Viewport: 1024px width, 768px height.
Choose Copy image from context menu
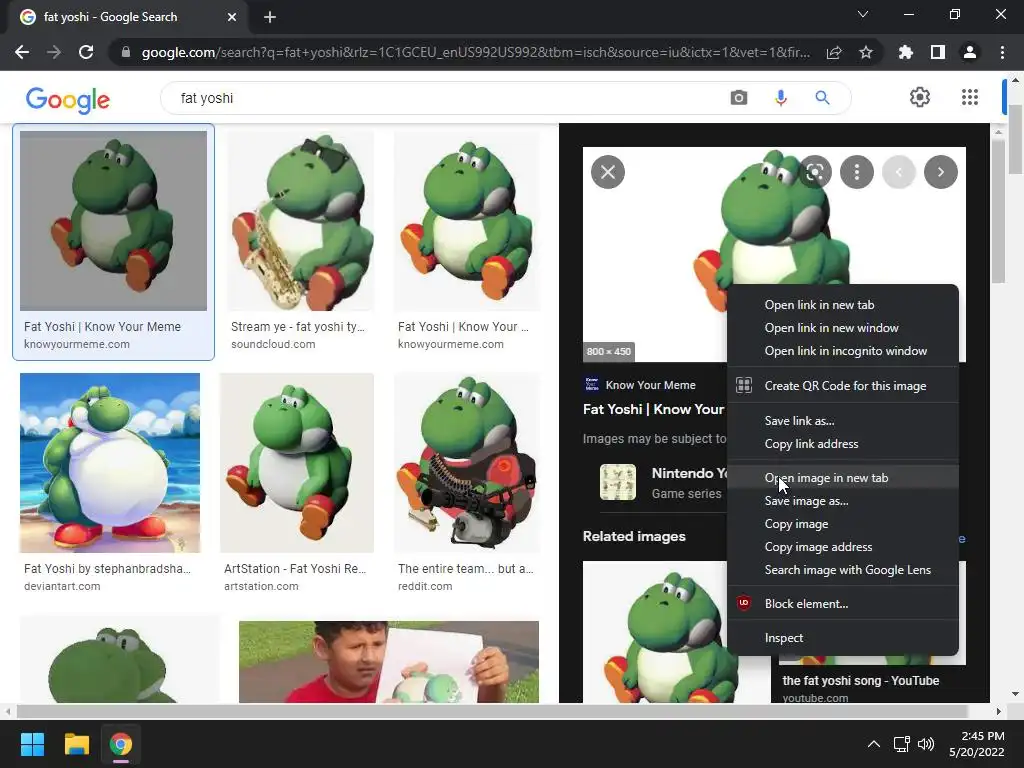842,524
